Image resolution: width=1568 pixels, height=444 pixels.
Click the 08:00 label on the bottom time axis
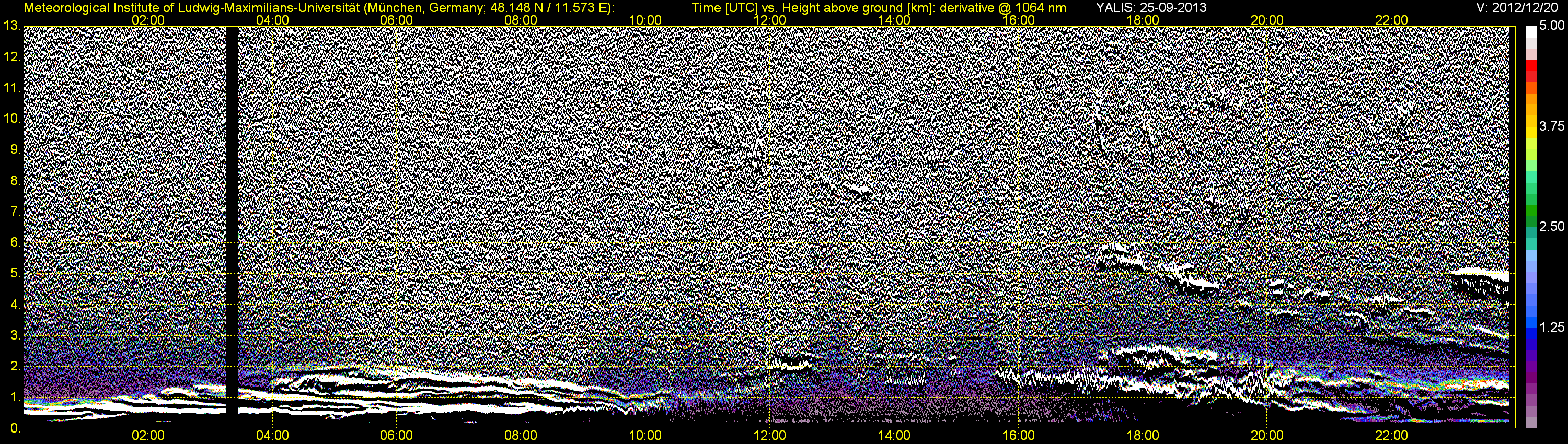pos(521,436)
